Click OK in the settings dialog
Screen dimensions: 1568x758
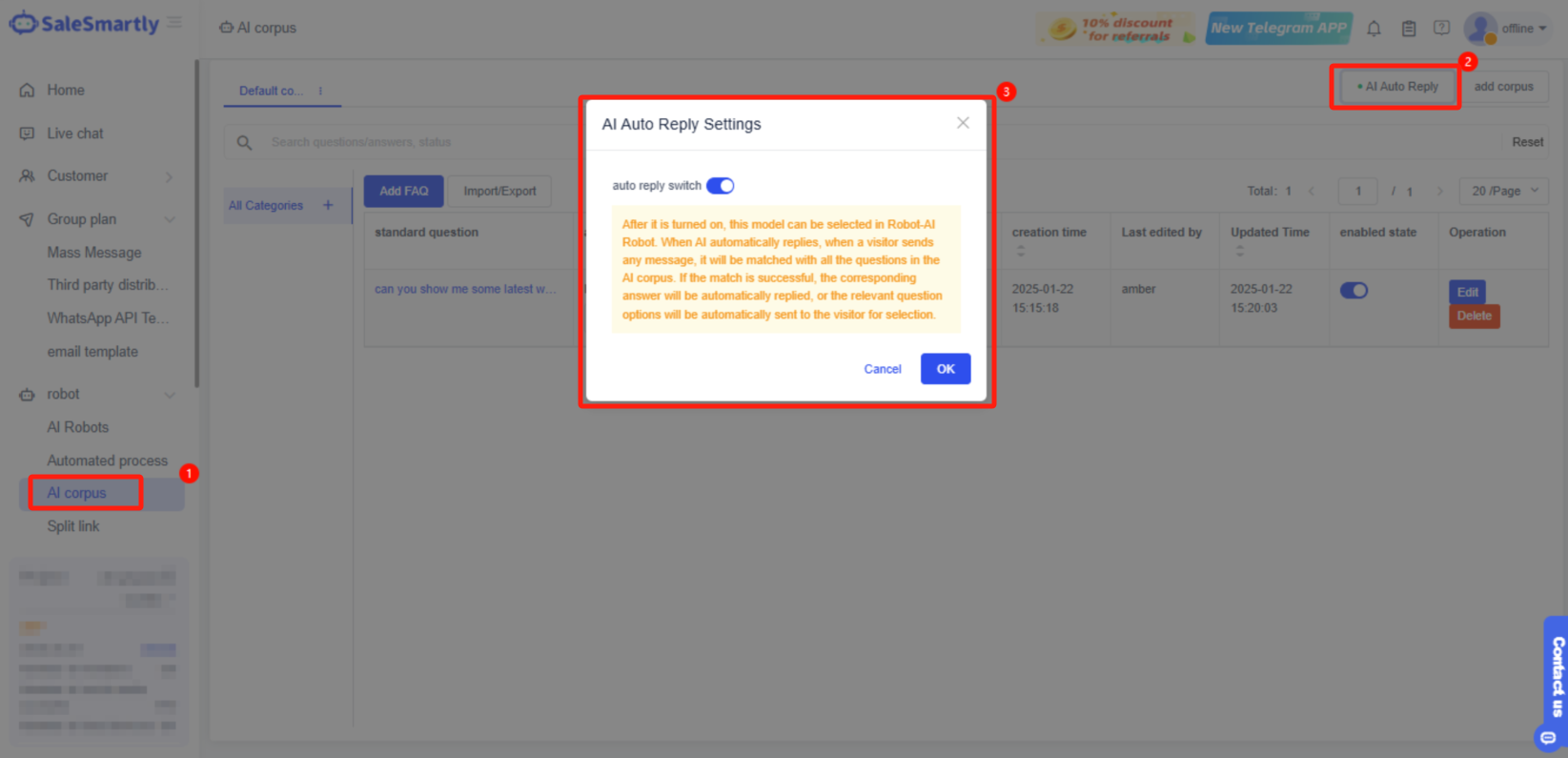tap(945, 369)
